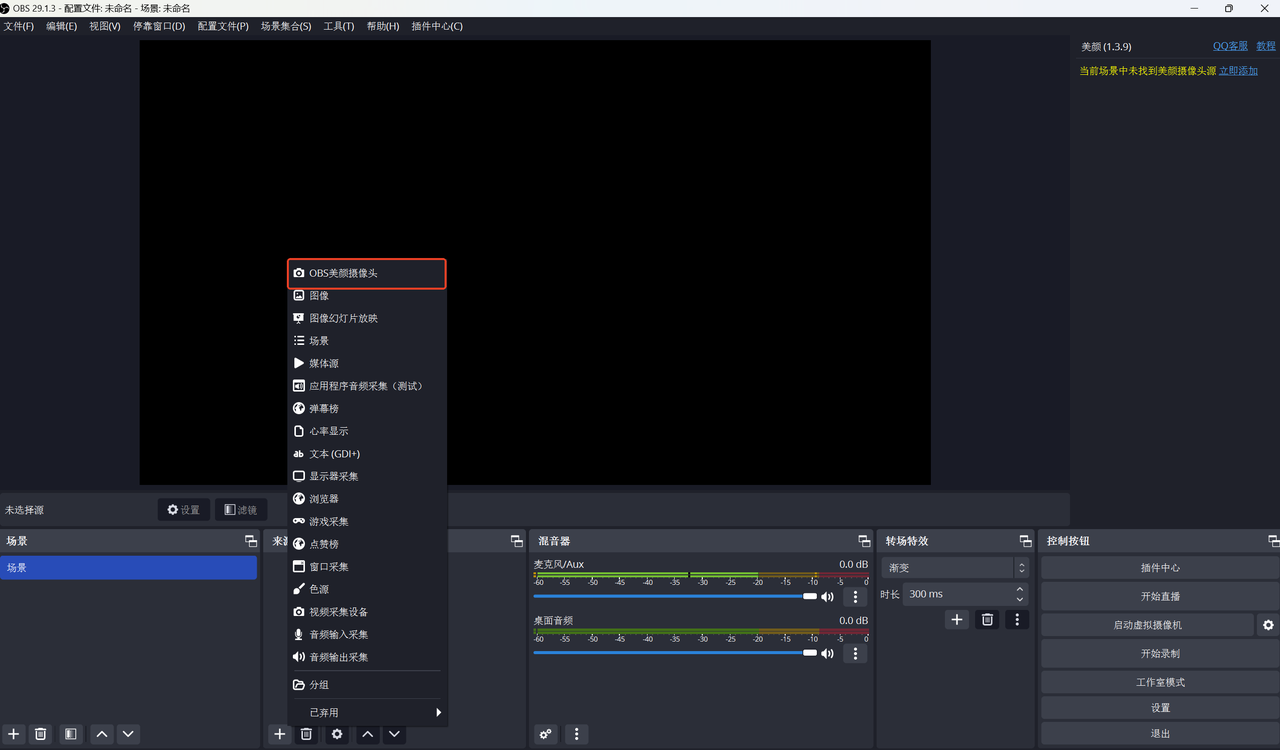The height and width of the screenshot is (750, 1280).
Task: Mute the 桌面音频 audio source
Action: 827,653
